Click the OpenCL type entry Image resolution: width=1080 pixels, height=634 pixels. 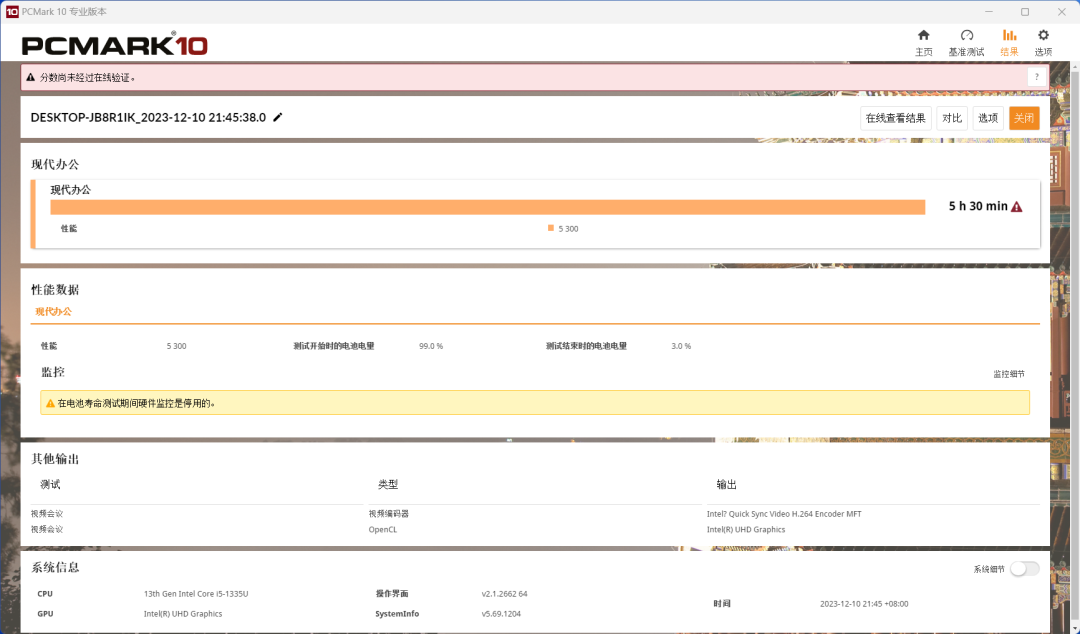(x=382, y=529)
